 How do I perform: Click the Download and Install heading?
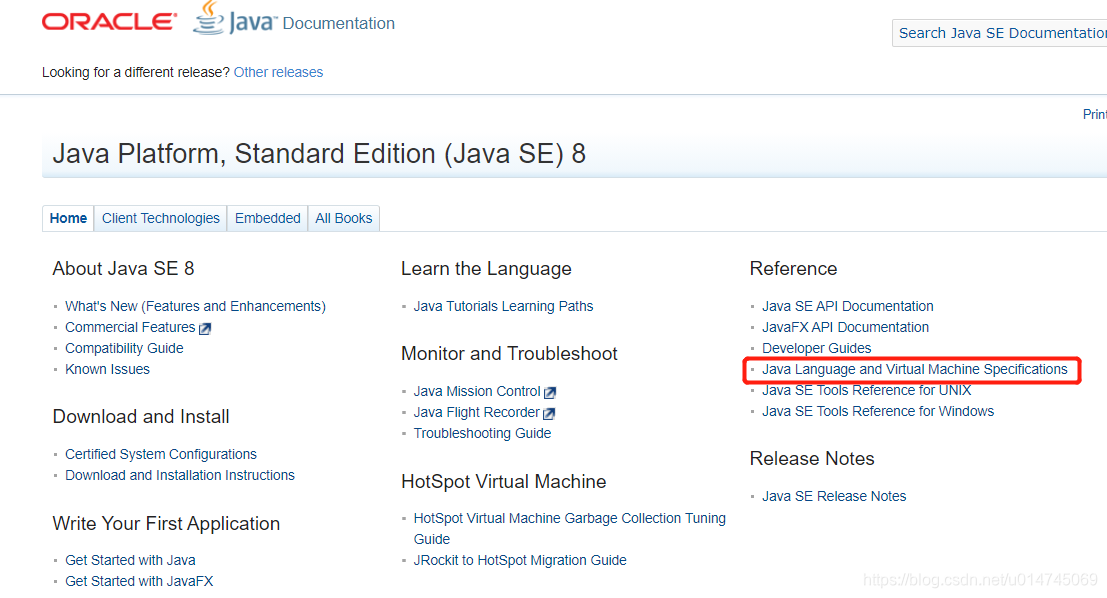(x=140, y=417)
